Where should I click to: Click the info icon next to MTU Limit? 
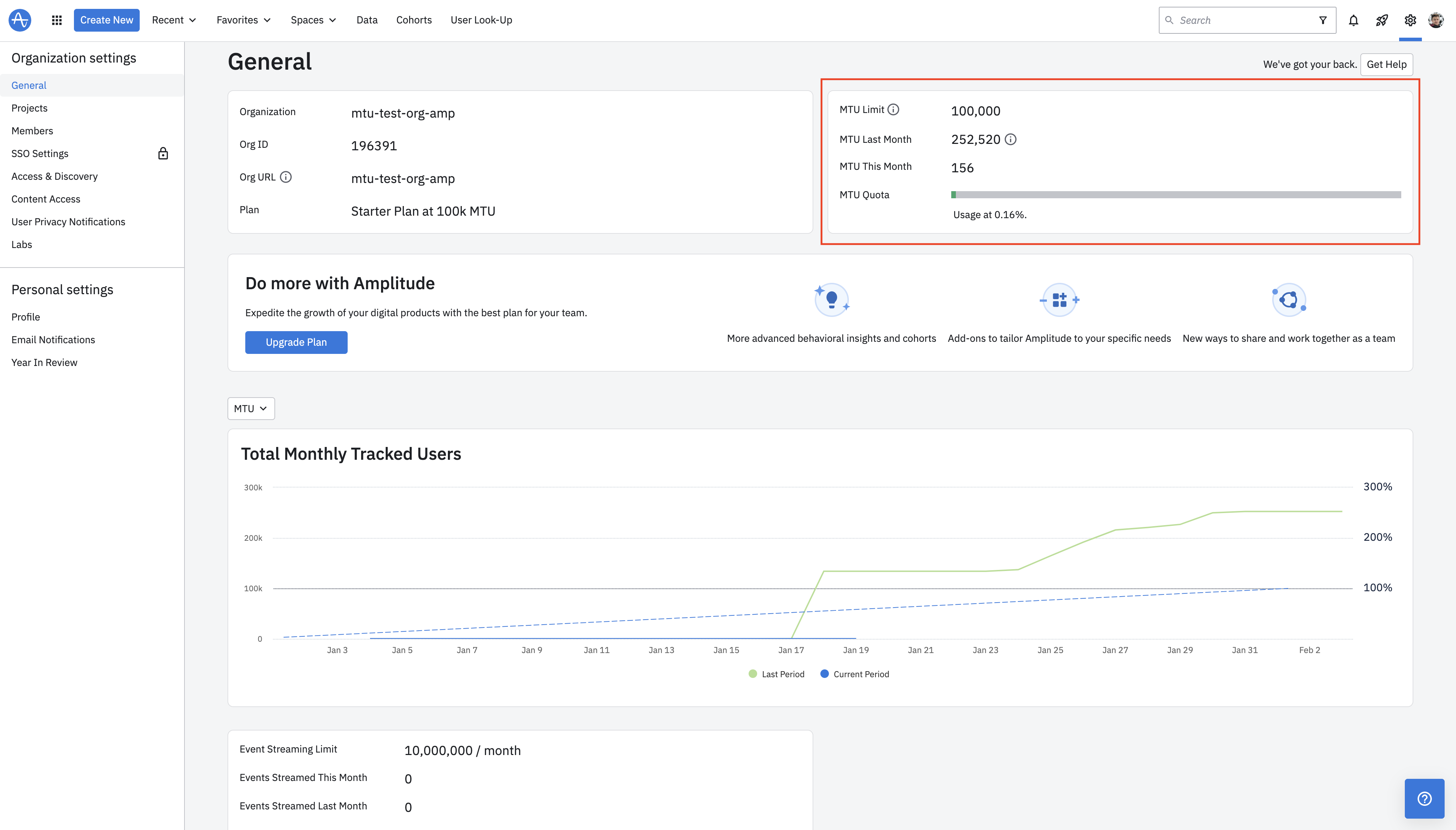pos(894,109)
